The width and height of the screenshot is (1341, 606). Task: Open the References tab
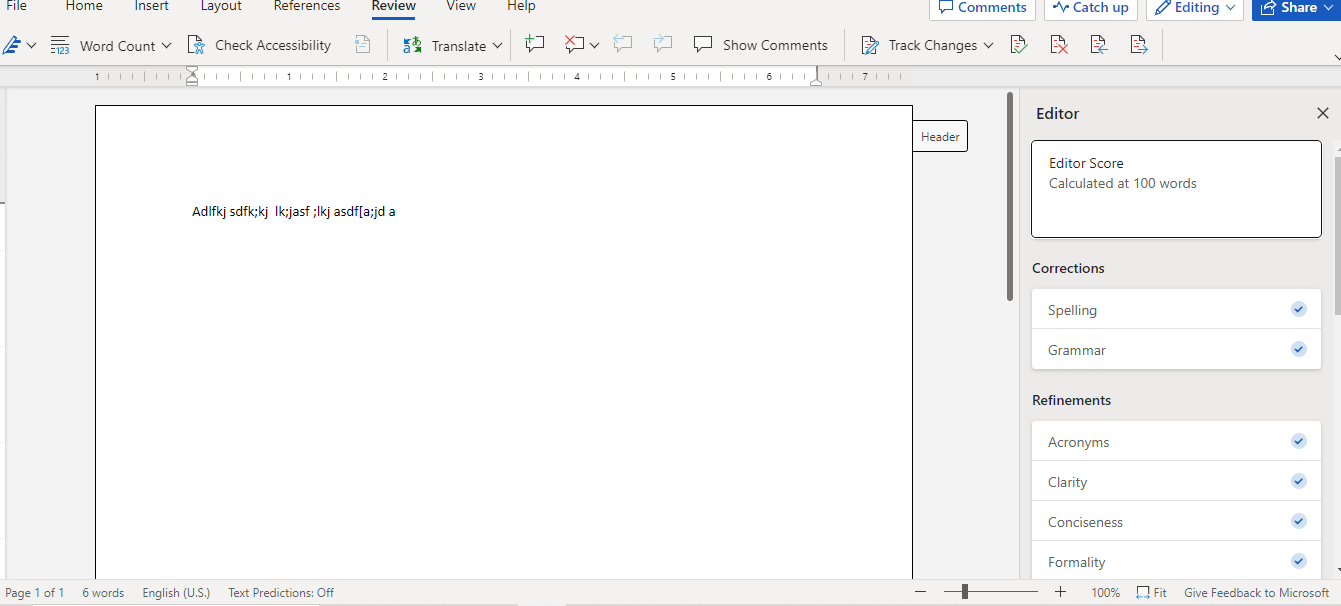coord(306,7)
